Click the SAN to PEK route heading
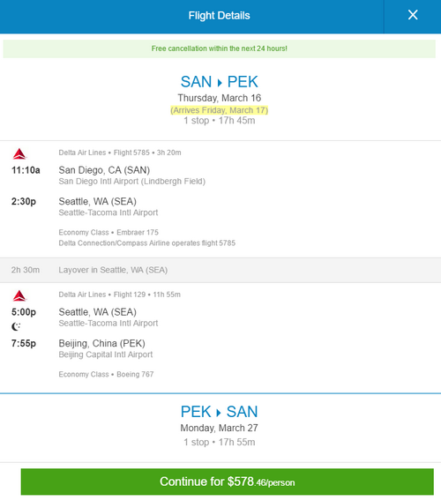Image resolution: width=441 pixels, height=500 pixels. point(219,82)
